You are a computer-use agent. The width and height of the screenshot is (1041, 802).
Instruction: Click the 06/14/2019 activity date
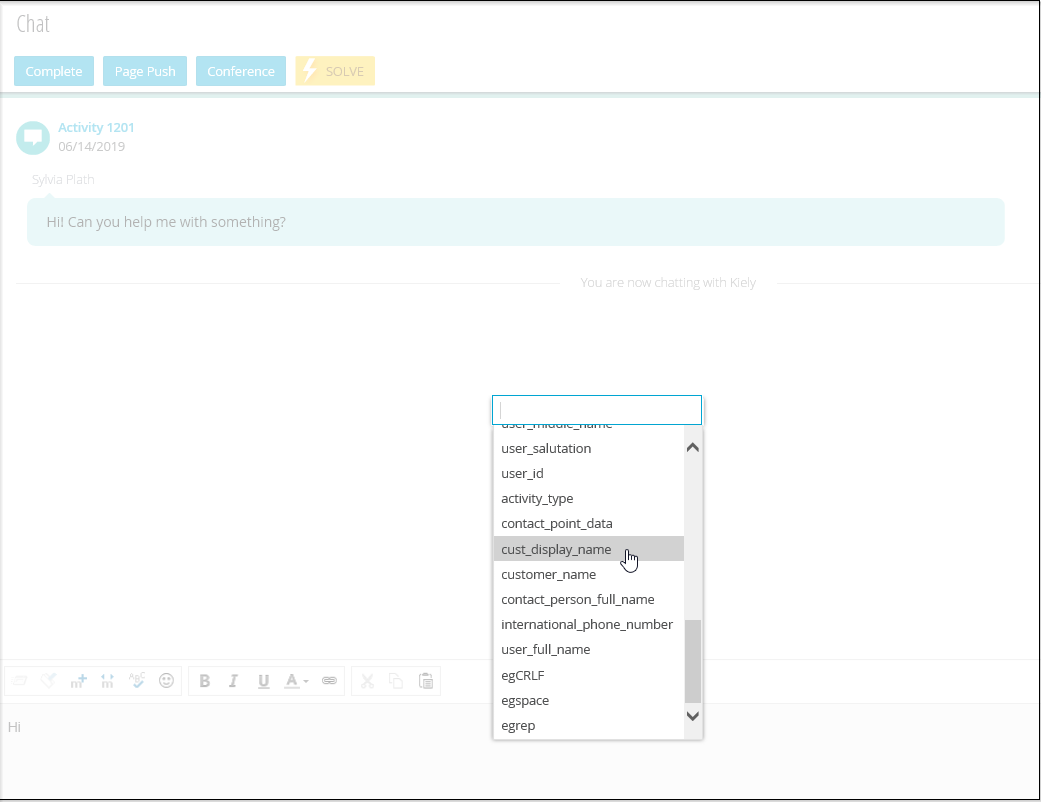coord(92,147)
